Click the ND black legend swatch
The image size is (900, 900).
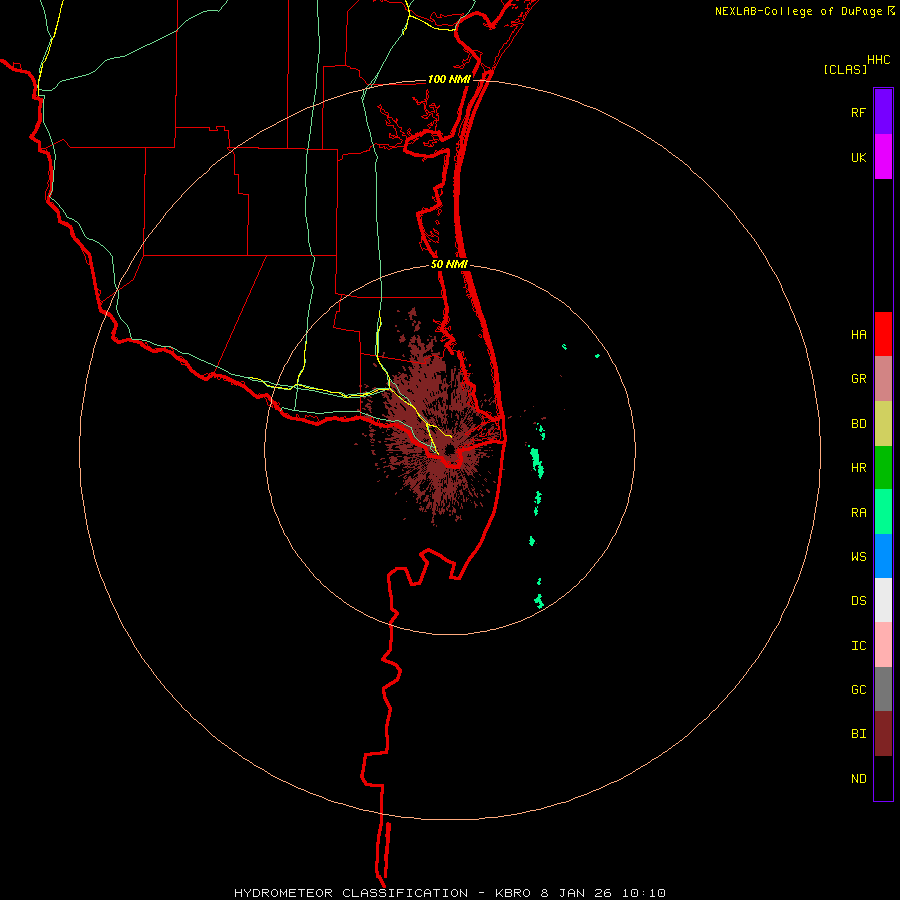[x=883, y=778]
